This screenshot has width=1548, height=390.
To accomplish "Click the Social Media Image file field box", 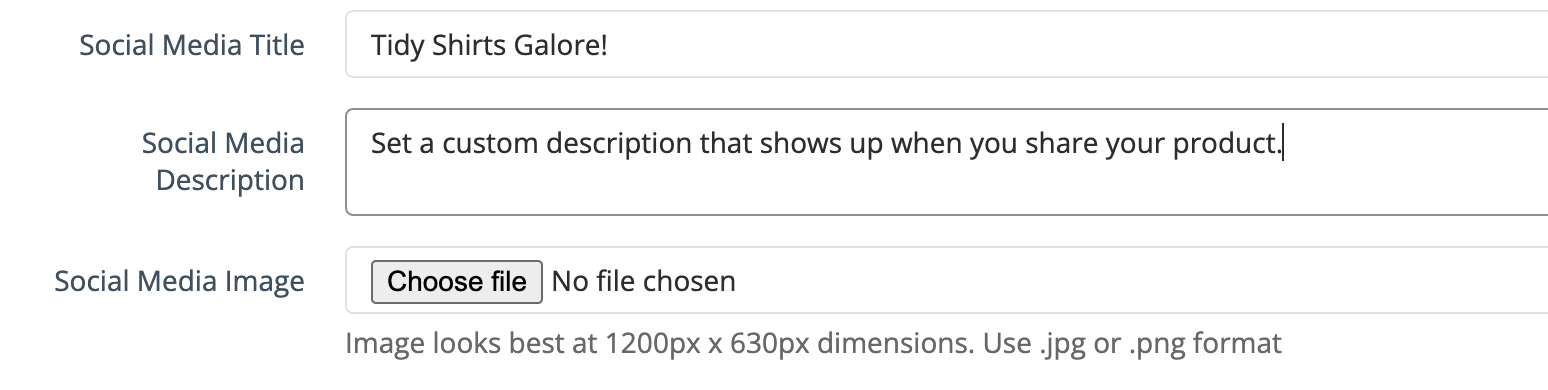I will [x=946, y=281].
